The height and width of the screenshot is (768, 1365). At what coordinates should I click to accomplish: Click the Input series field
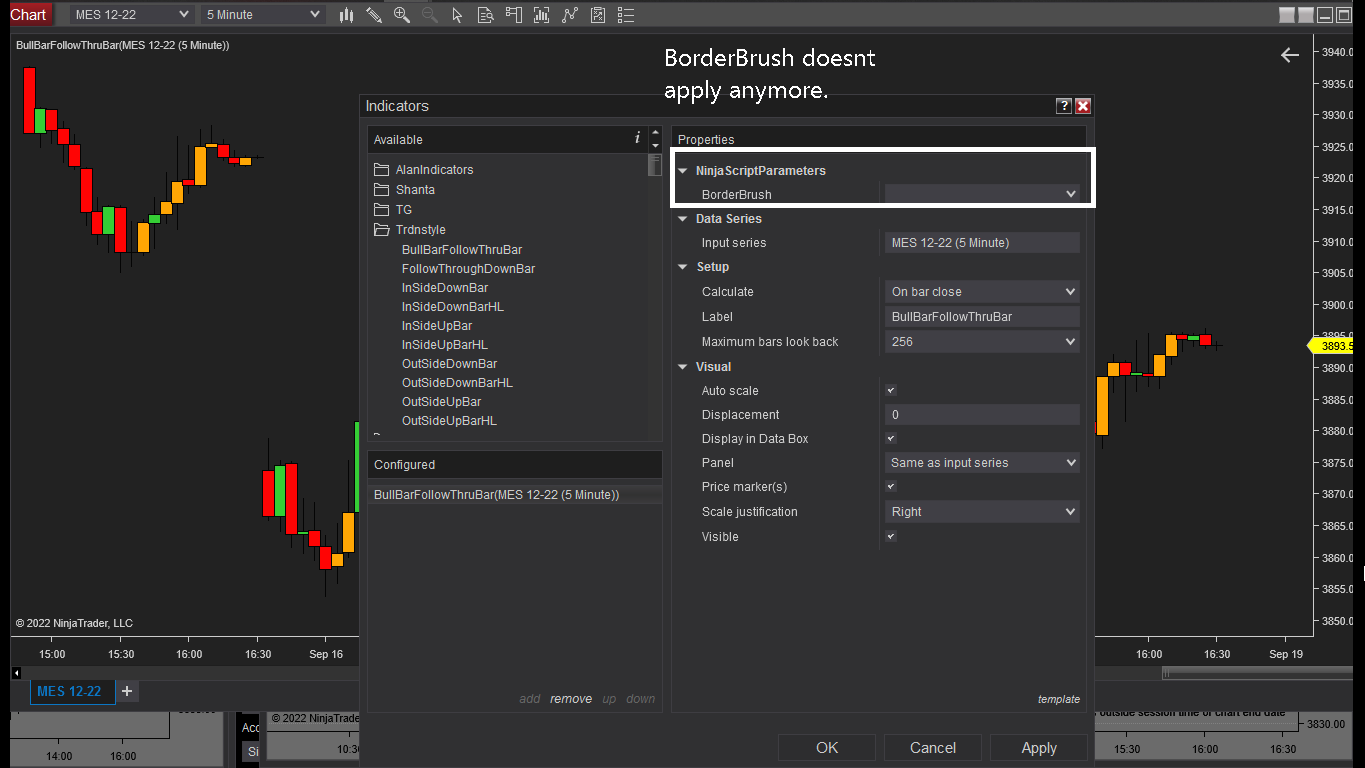pyautogui.click(x=982, y=243)
